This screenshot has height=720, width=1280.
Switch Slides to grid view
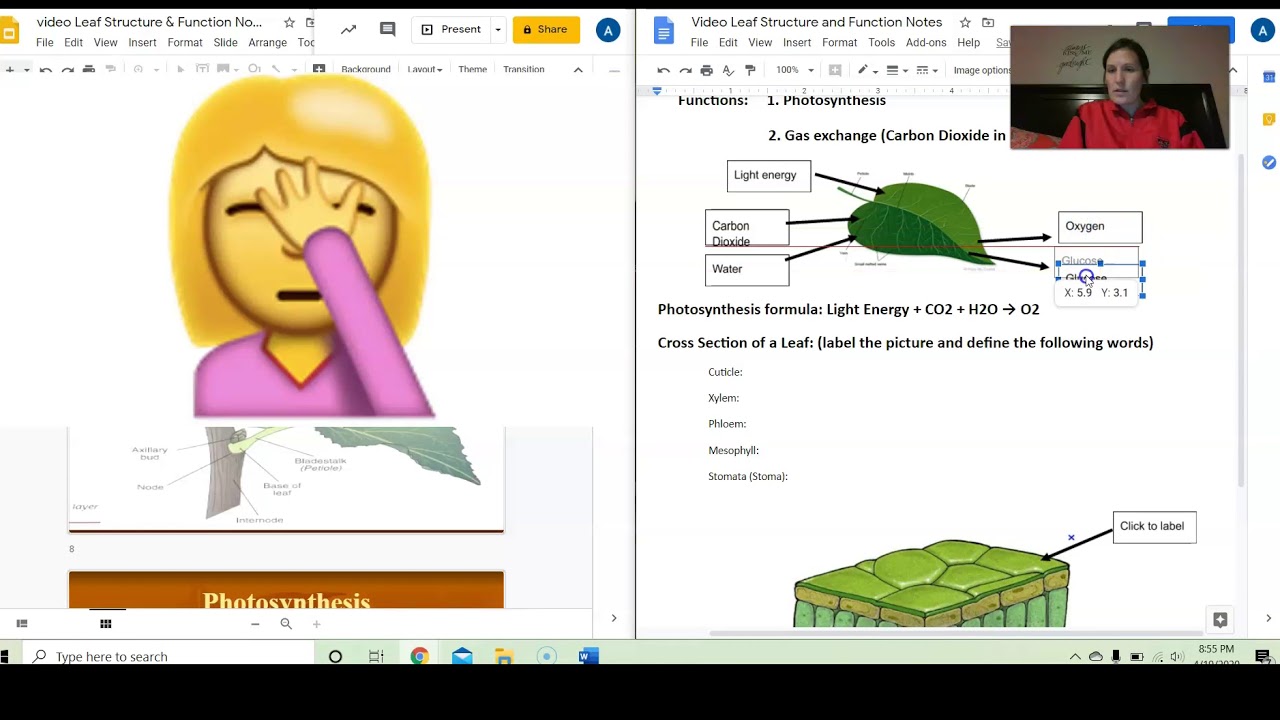coord(105,624)
